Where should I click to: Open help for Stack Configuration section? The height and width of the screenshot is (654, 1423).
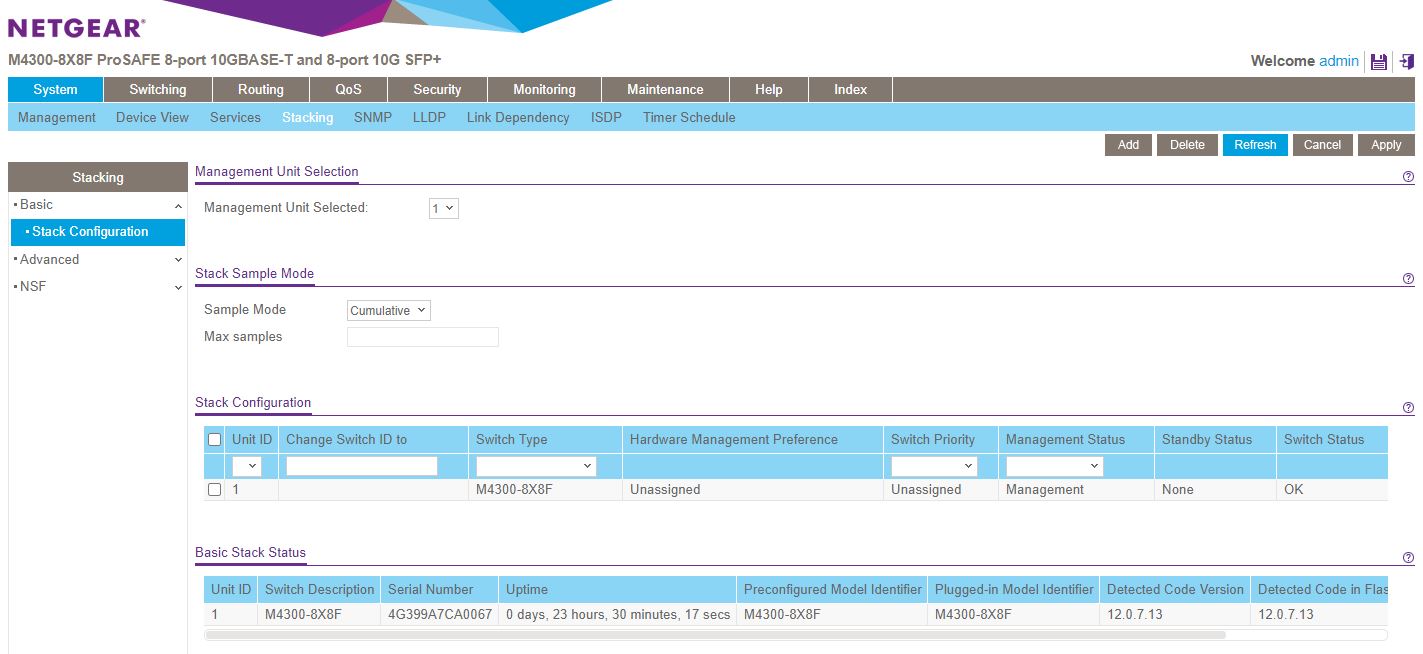(x=1408, y=408)
